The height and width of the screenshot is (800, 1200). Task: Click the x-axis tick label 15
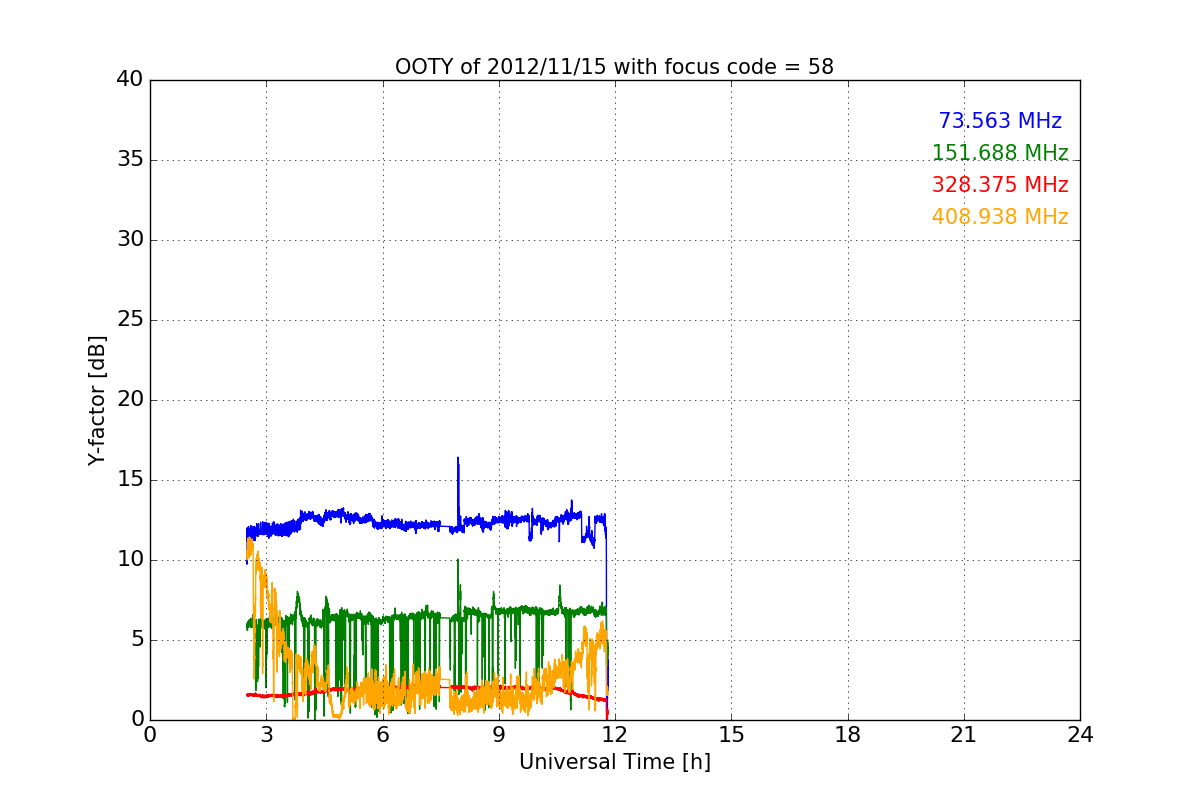point(731,735)
